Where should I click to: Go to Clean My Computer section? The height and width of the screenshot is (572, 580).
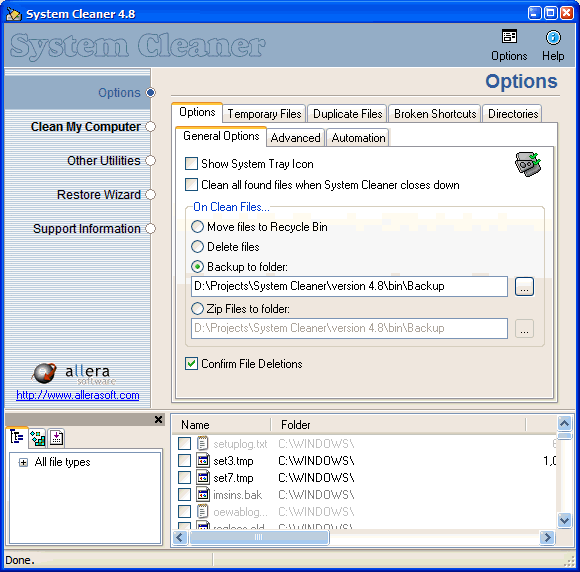point(85,127)
